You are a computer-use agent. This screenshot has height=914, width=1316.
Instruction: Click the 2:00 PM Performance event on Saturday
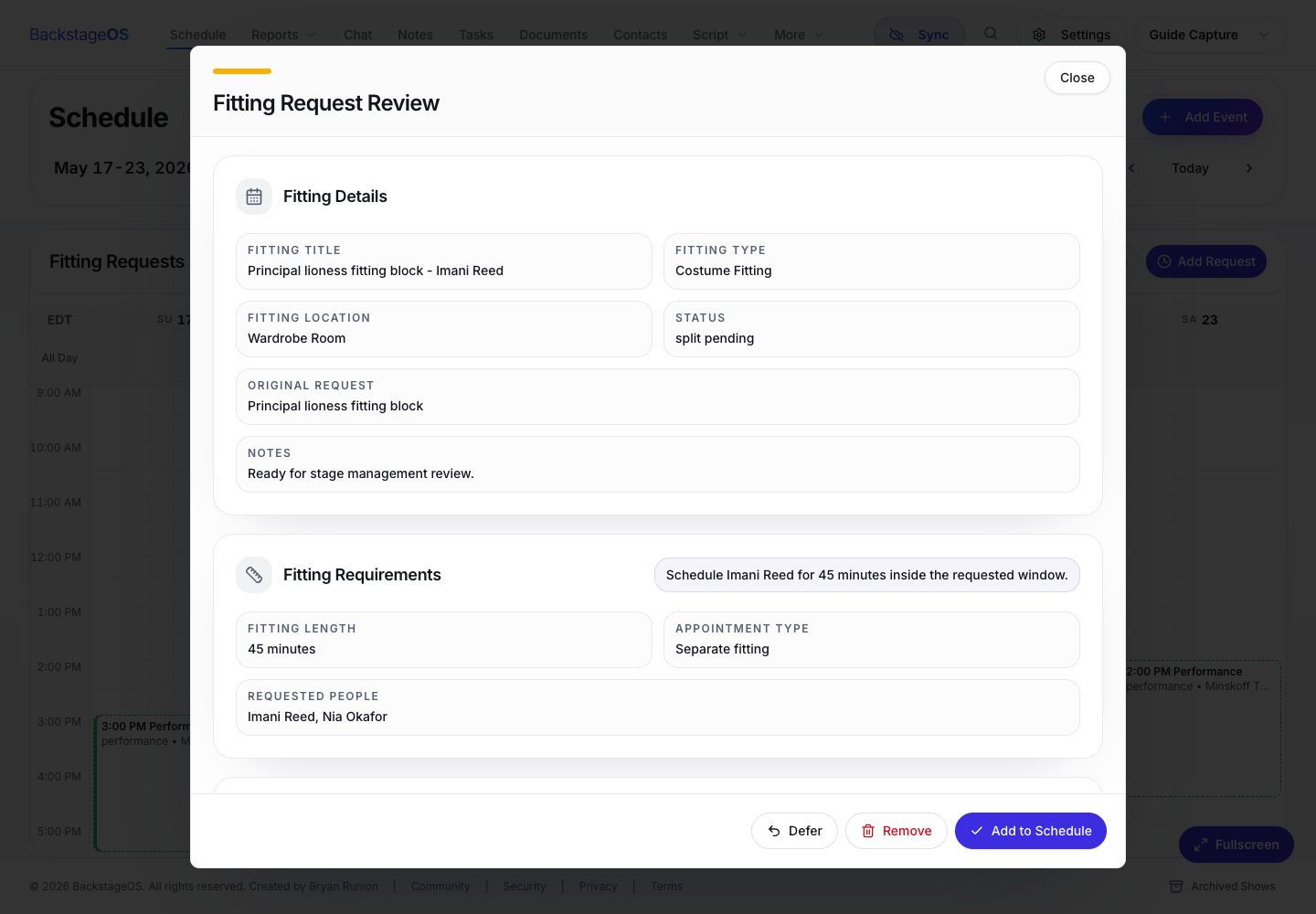[1203, 728]
